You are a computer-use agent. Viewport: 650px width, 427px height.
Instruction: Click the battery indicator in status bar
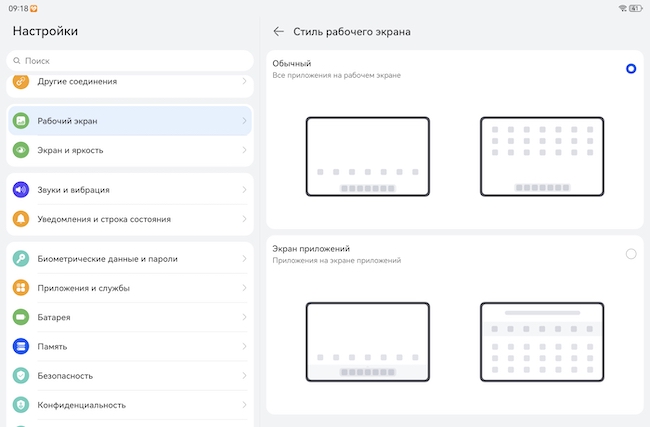(x=635, y=8)
